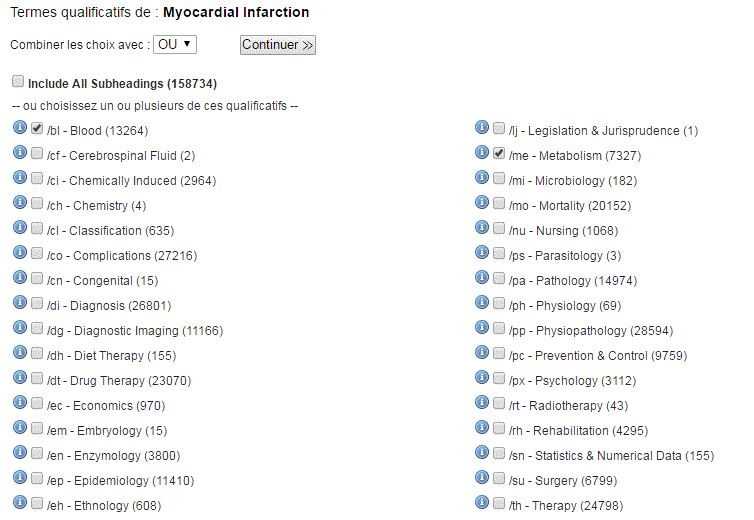View info for Drug Therapy subheading
This screenshot has width=754, height=520.
tap(20, 378)
